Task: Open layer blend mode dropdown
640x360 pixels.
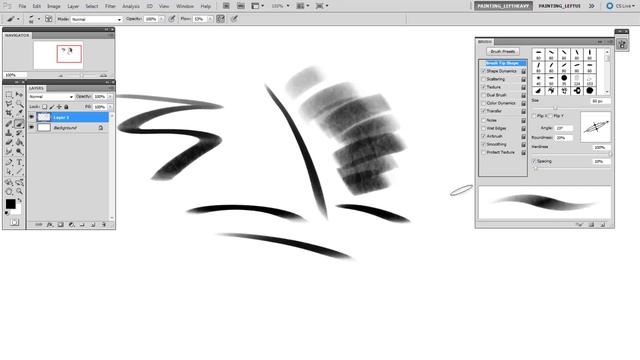Action: point(51,97)
